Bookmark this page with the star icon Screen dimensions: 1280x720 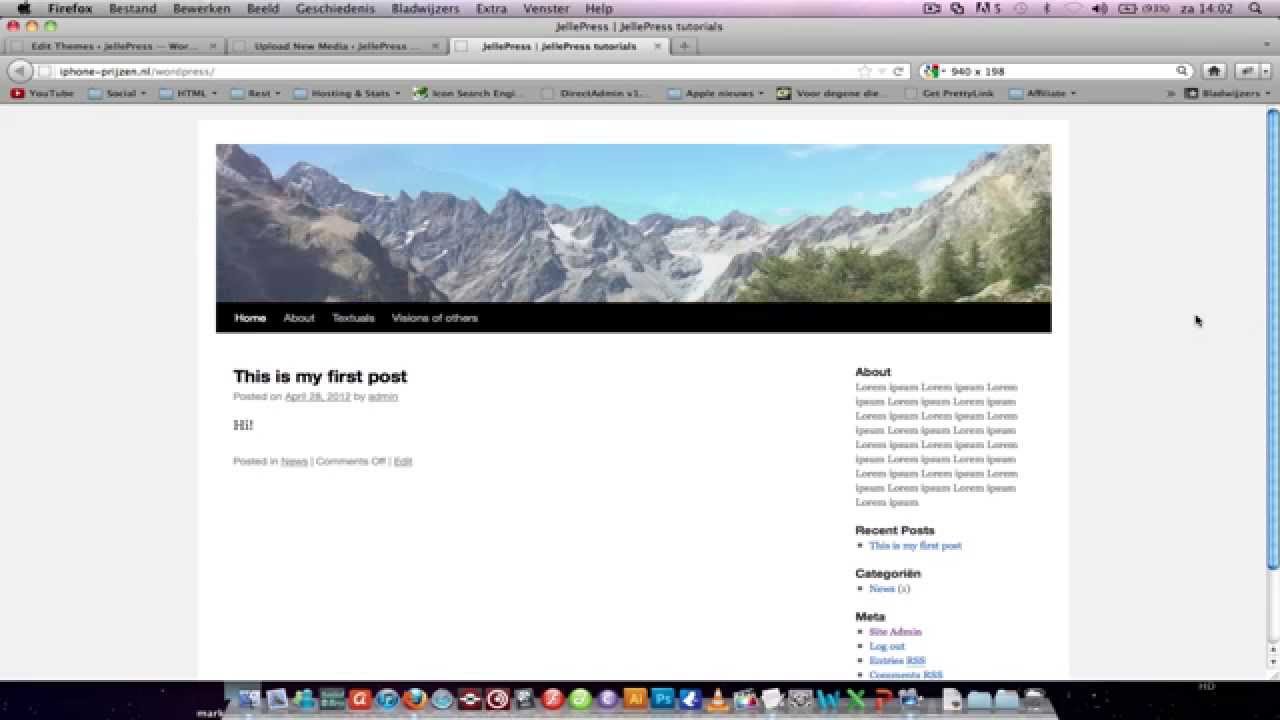[864, 71]
